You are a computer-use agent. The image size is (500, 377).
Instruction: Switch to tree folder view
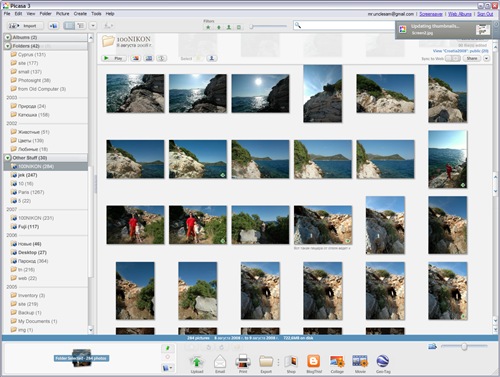point(80,26)
